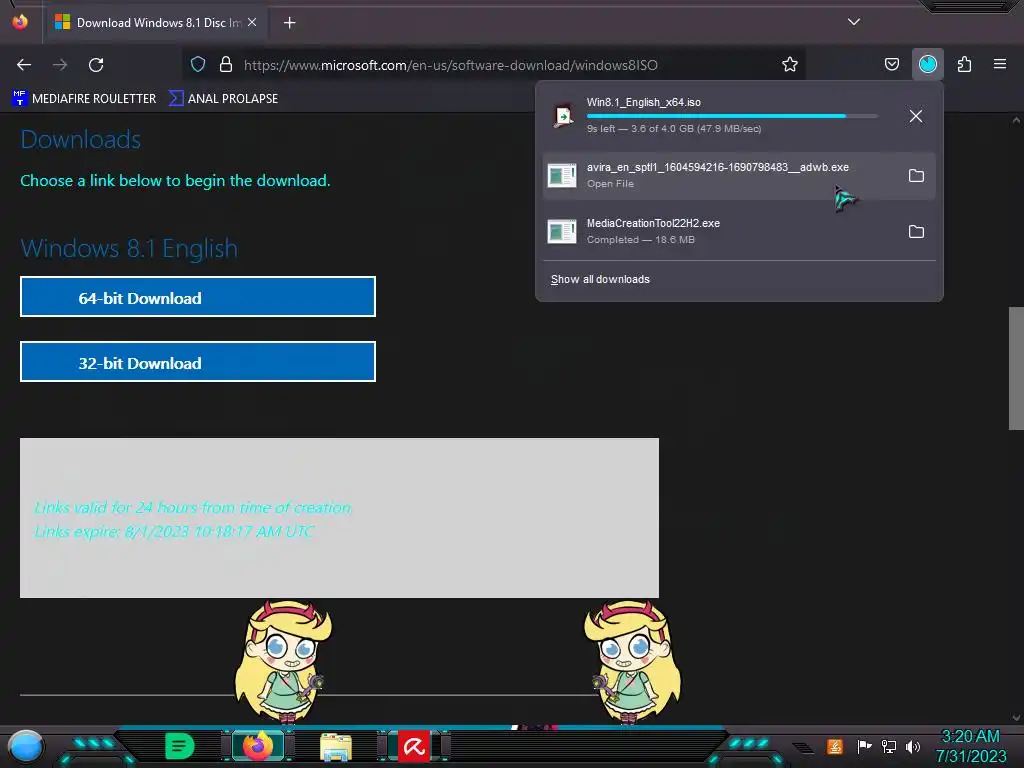1024x768 pixels.
Task: Click the Win8.1 ISO download progress bar
Action: point(732,116)
